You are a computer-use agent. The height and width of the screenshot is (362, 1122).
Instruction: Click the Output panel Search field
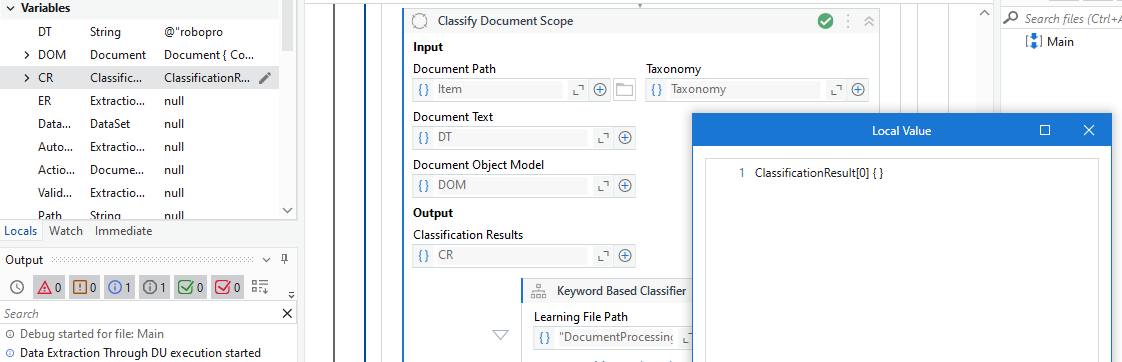140,313
